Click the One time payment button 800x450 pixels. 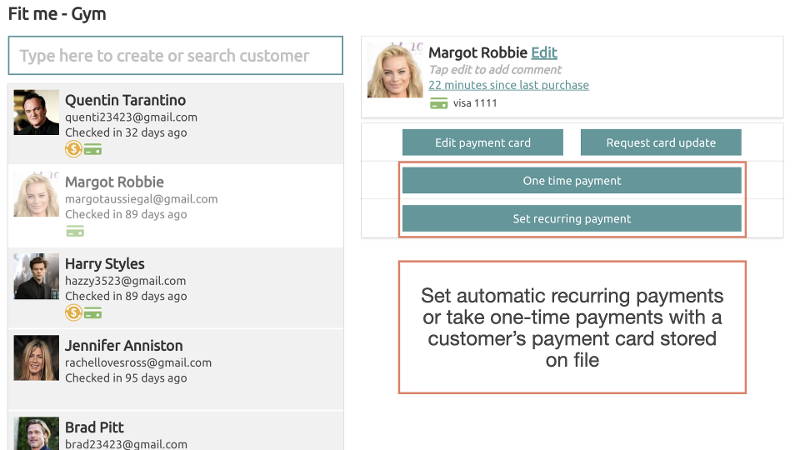click(572, 180)
